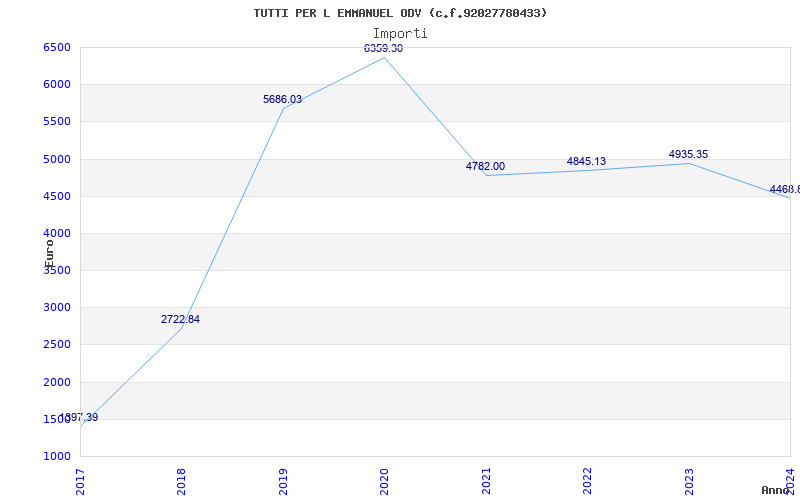800x500 pixels.
Task: Click the 2017 x-axis year label
Action: (80, 481)
